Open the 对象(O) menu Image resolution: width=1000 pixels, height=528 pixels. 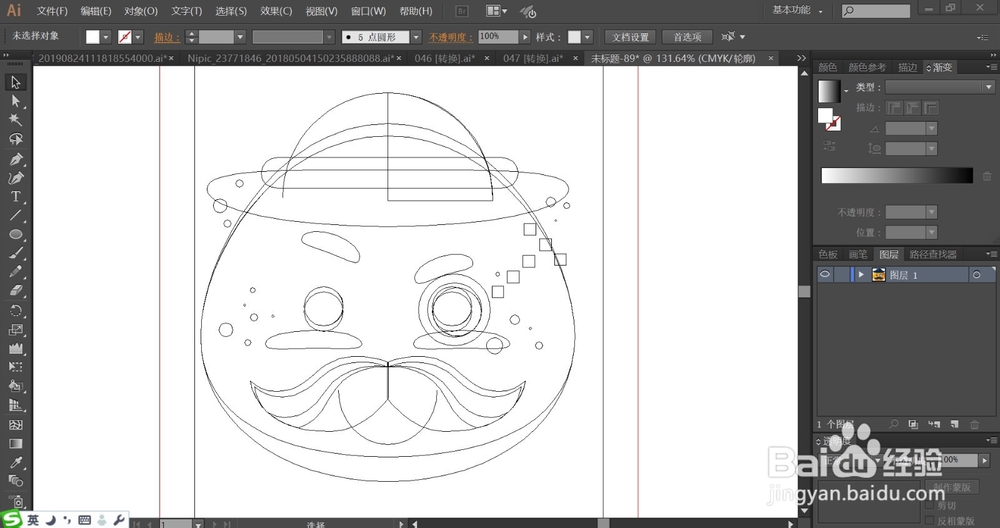pos(140,11)
